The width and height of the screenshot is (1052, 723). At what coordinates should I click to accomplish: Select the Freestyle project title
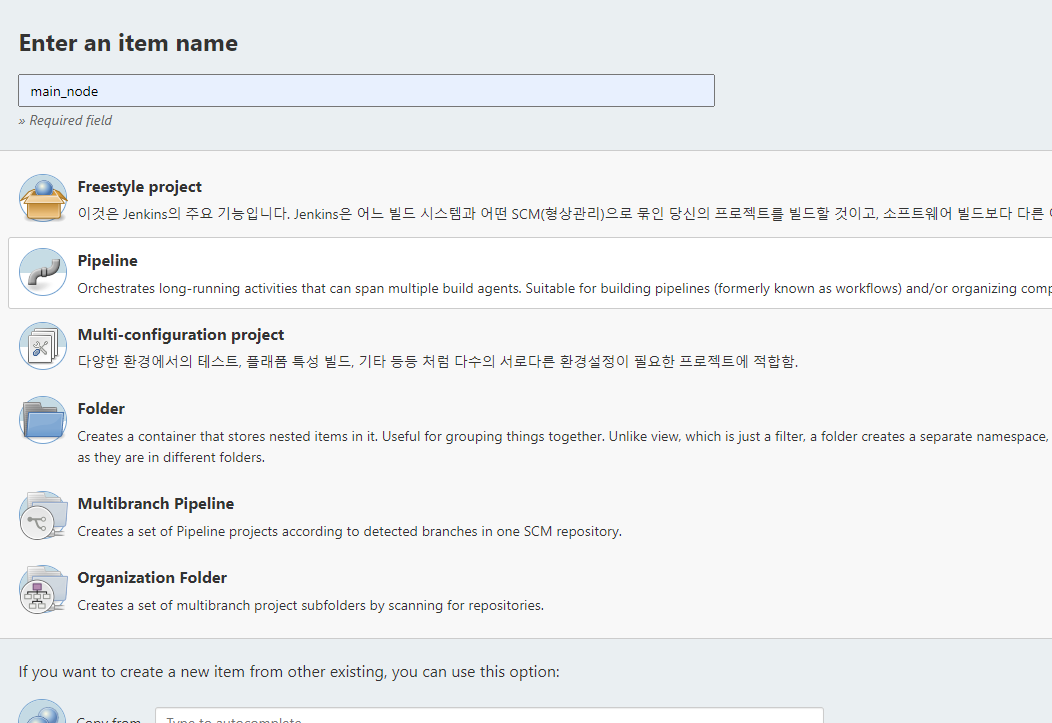pos(140,186)
